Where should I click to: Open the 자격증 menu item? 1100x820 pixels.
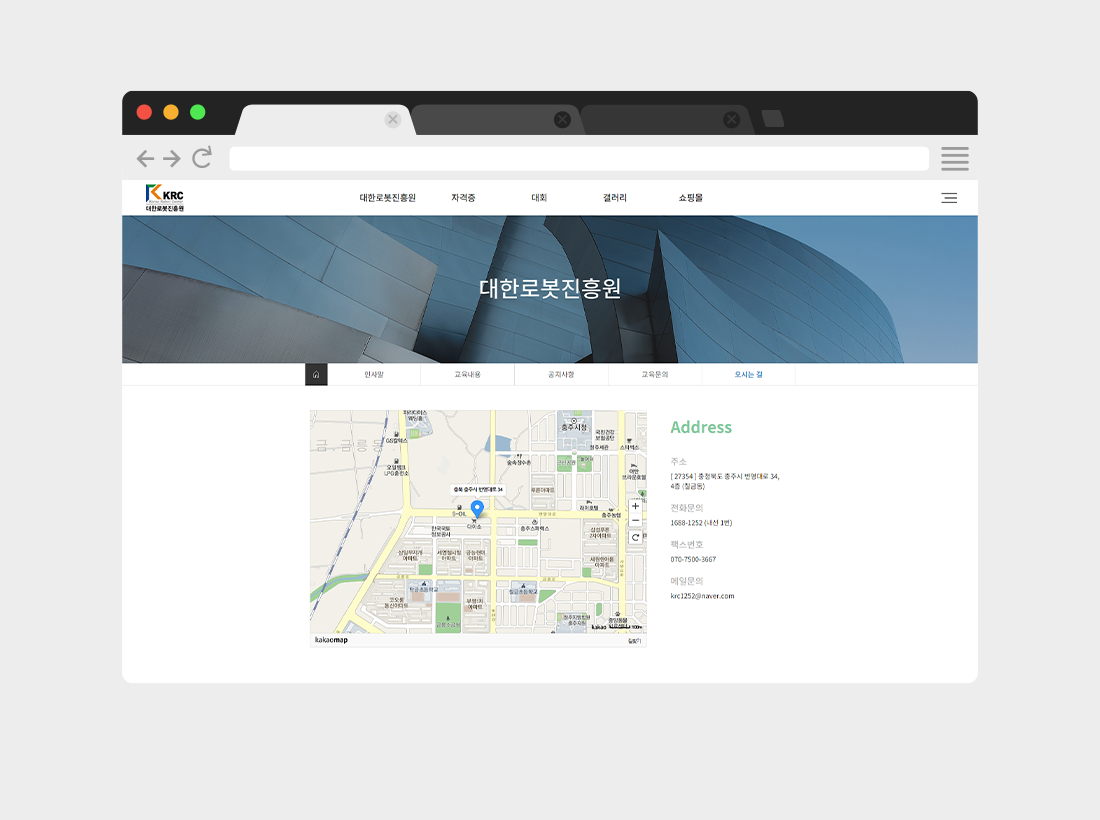(x=463, y=198)
